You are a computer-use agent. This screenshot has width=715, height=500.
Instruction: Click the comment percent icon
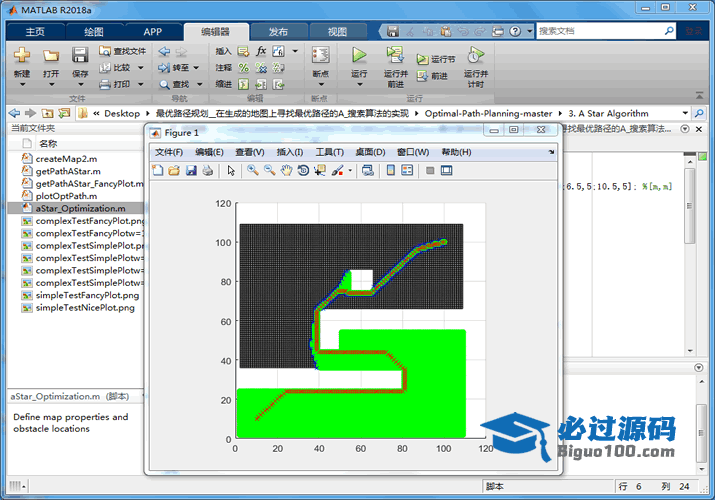(244, 68)
